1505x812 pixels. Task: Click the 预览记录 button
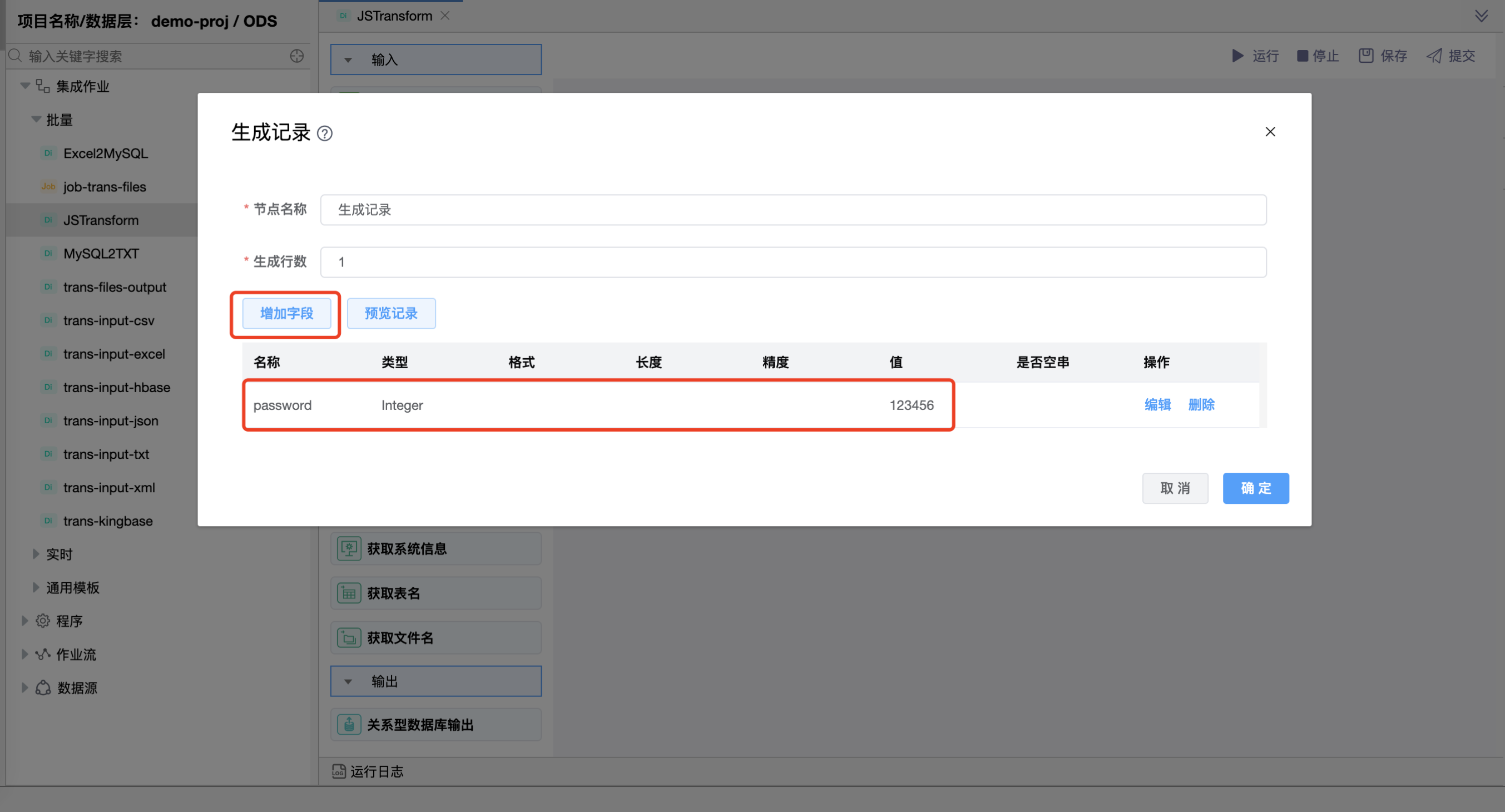pyautogui.click(x=391, y=314)
